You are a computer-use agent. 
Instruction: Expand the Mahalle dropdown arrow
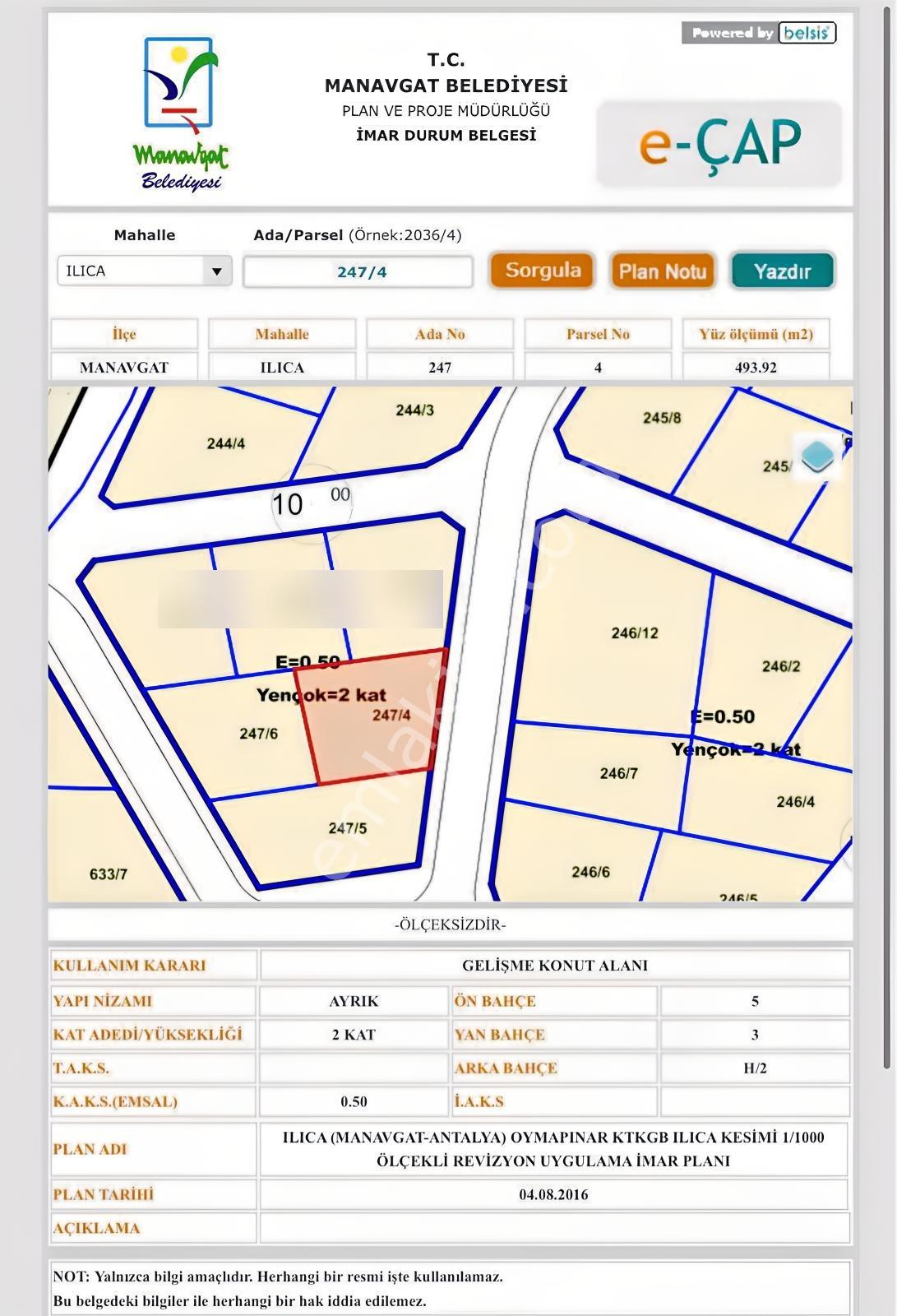[x=216, y=271]
